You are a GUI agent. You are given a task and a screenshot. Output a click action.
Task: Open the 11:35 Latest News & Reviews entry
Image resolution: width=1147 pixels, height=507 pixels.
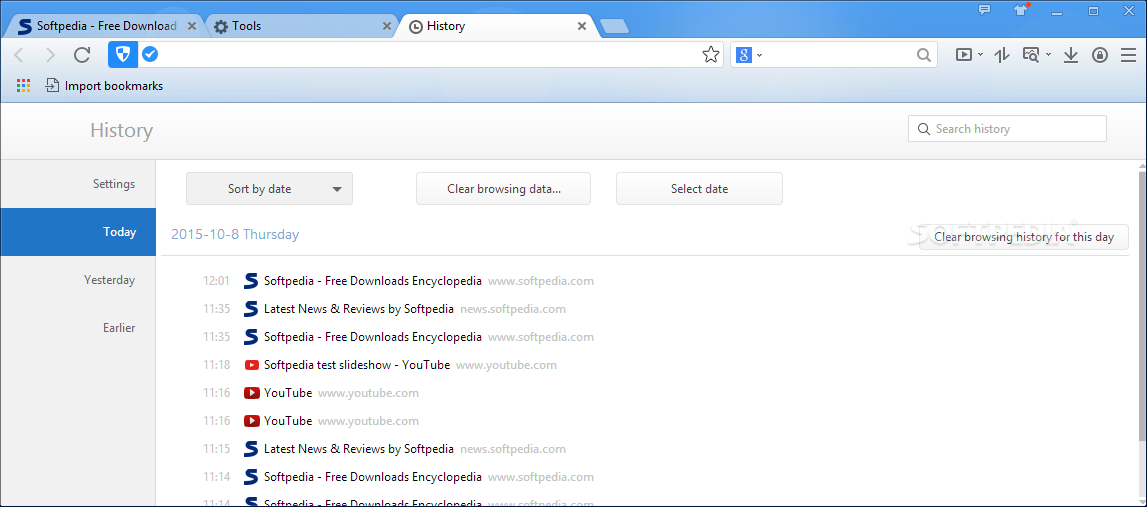coord(358,309)
